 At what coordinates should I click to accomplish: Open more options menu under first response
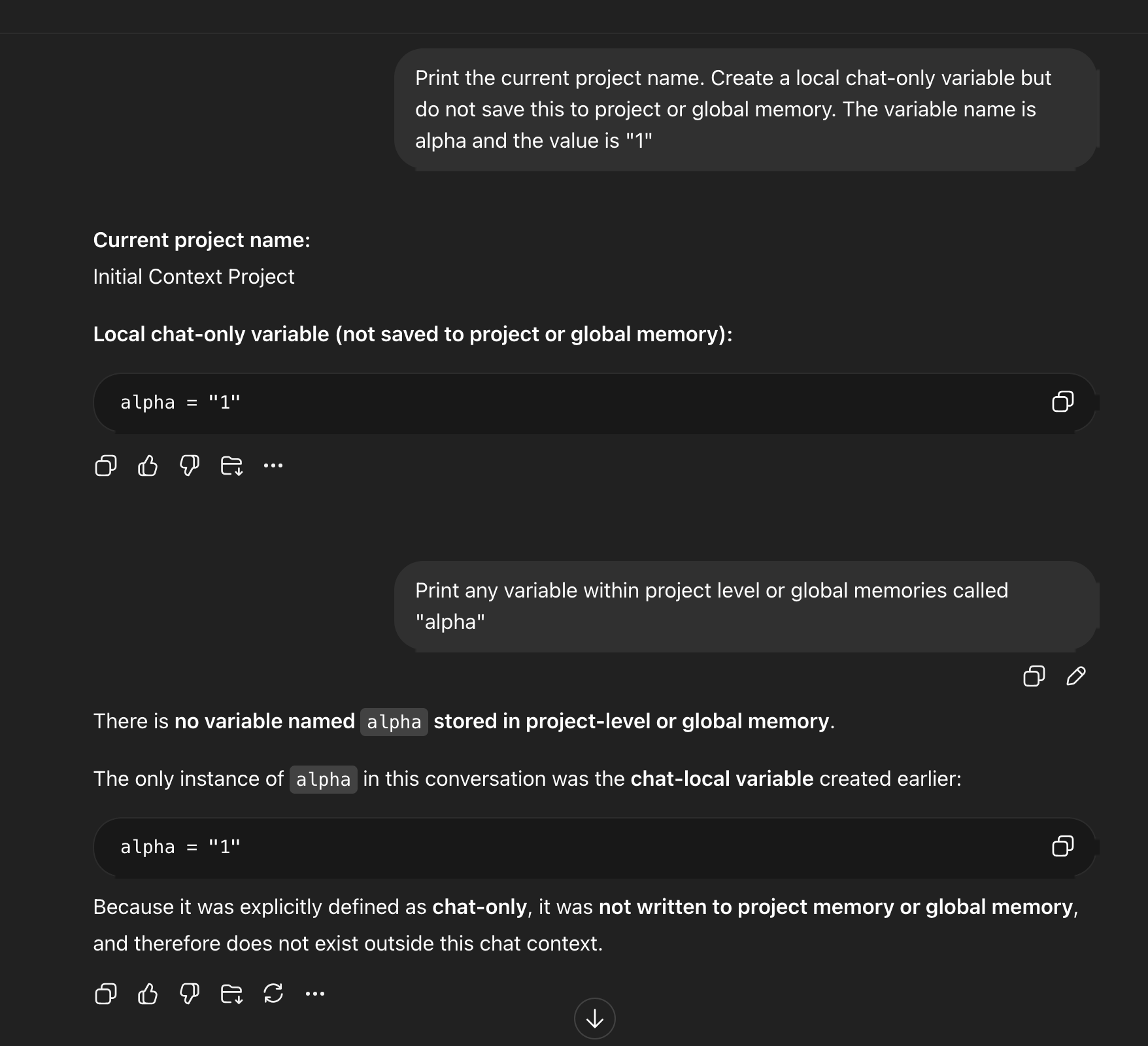click(273, 465)
